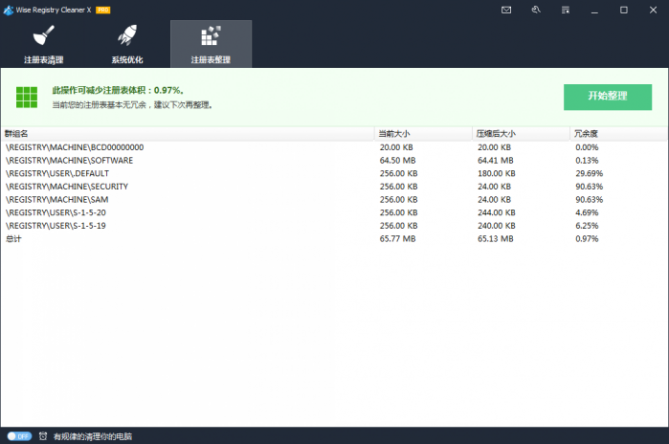
Task: Select row \REGISTRY\MACHINE\BCD00000000
Action: pyautogui.click(x=334, y=147)
